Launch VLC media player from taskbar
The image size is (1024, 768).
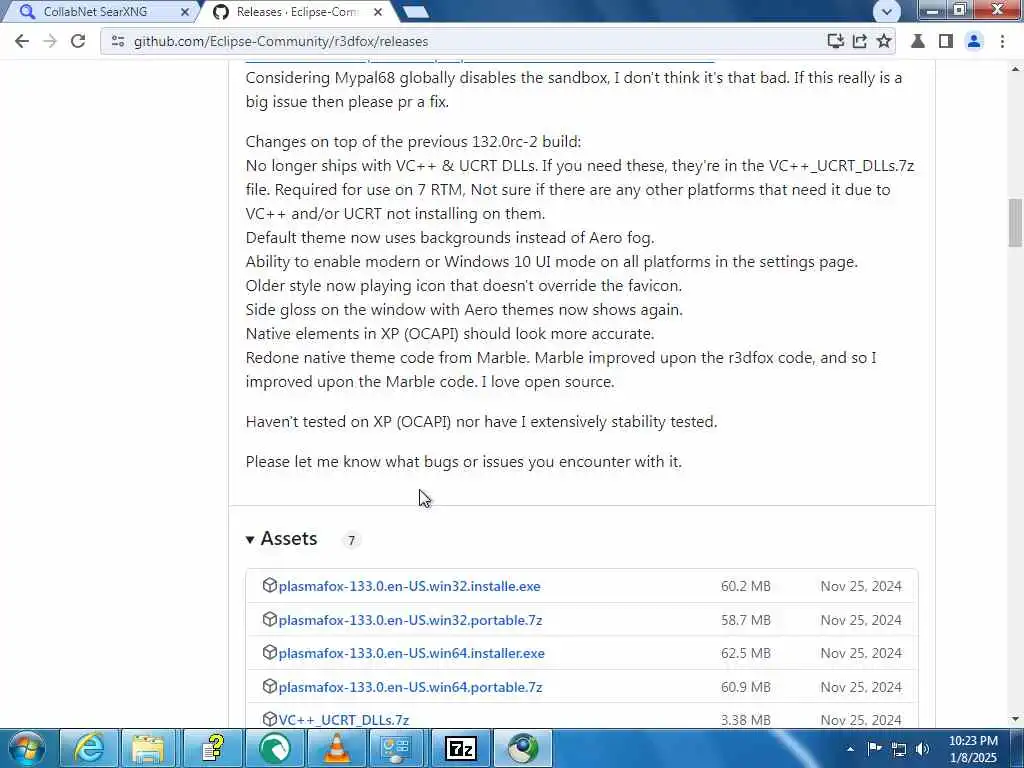click(336, 748)
